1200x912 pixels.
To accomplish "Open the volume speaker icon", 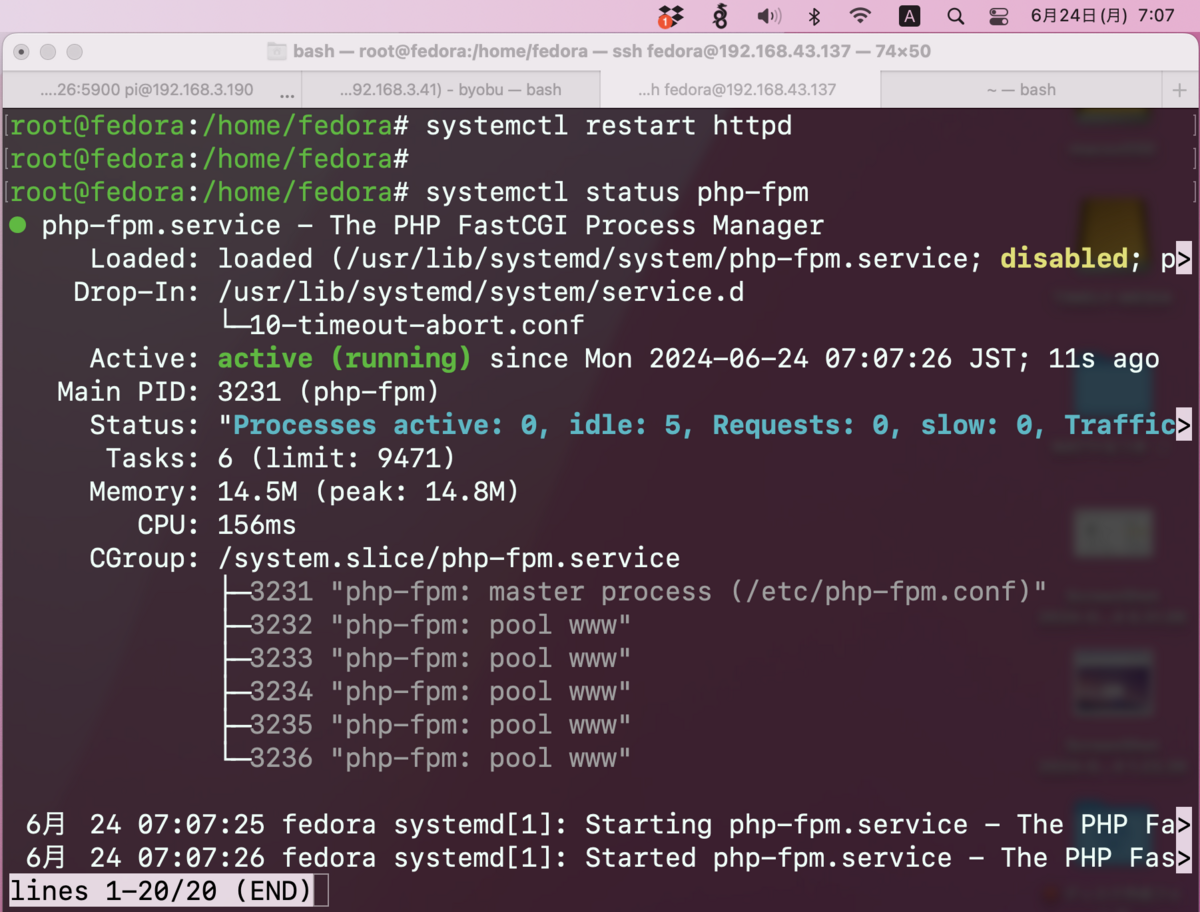I will (x=767, y=16).
